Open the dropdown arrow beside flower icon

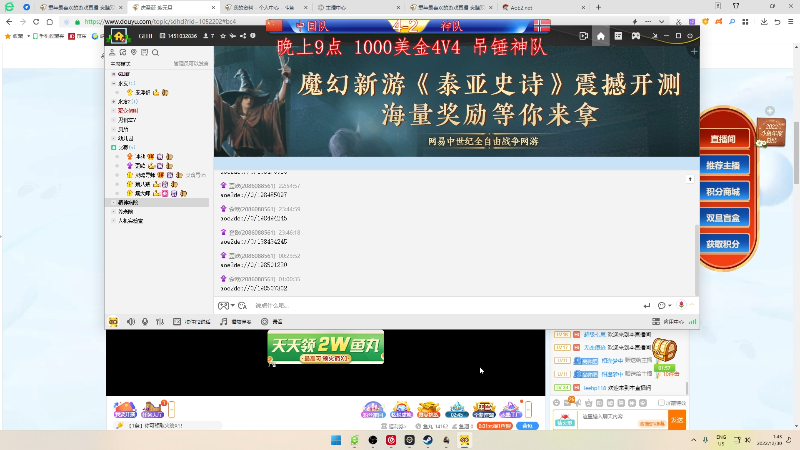click(692, 305)
